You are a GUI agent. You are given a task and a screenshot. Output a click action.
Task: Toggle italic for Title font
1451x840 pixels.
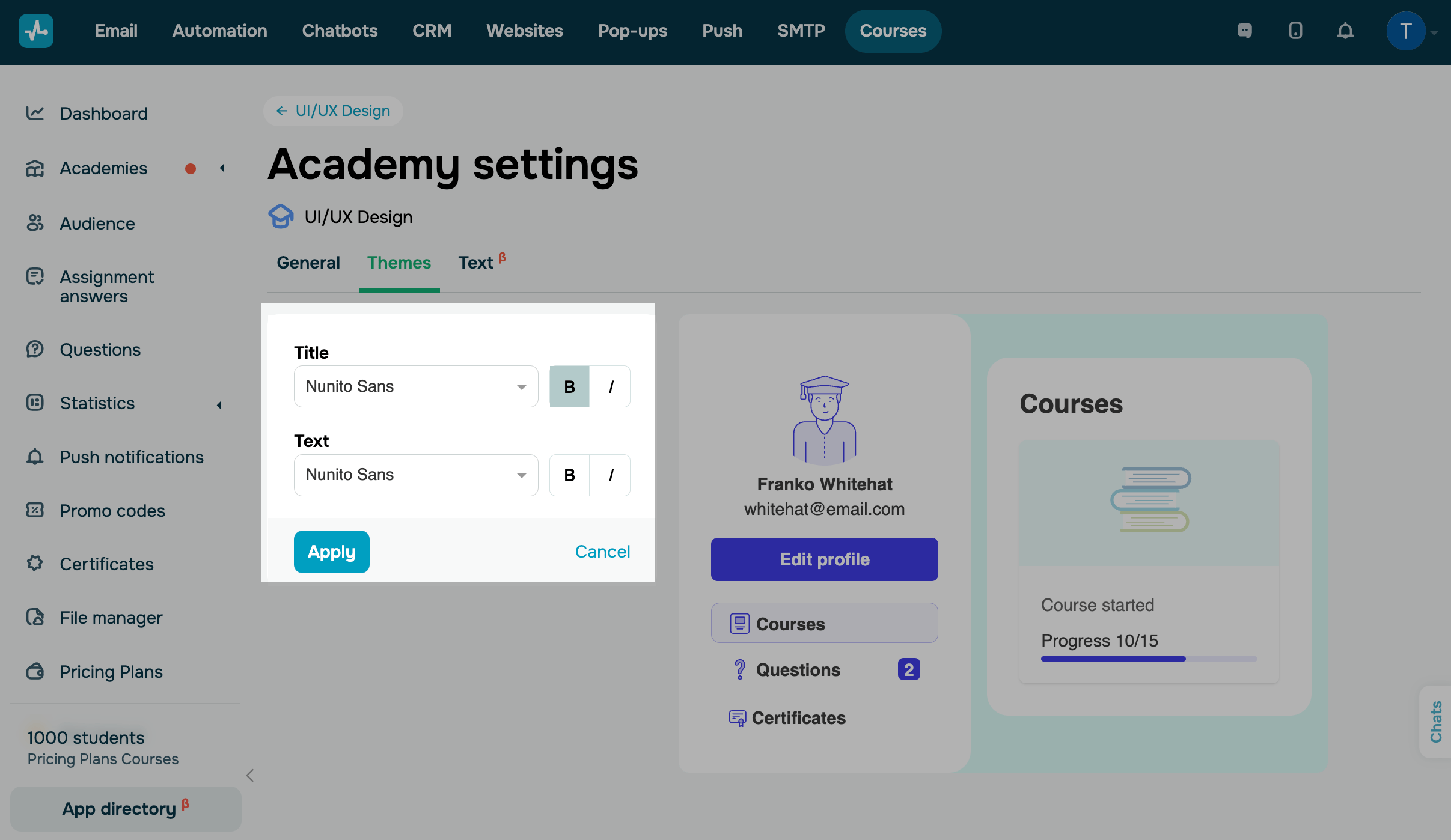point(611,386)
